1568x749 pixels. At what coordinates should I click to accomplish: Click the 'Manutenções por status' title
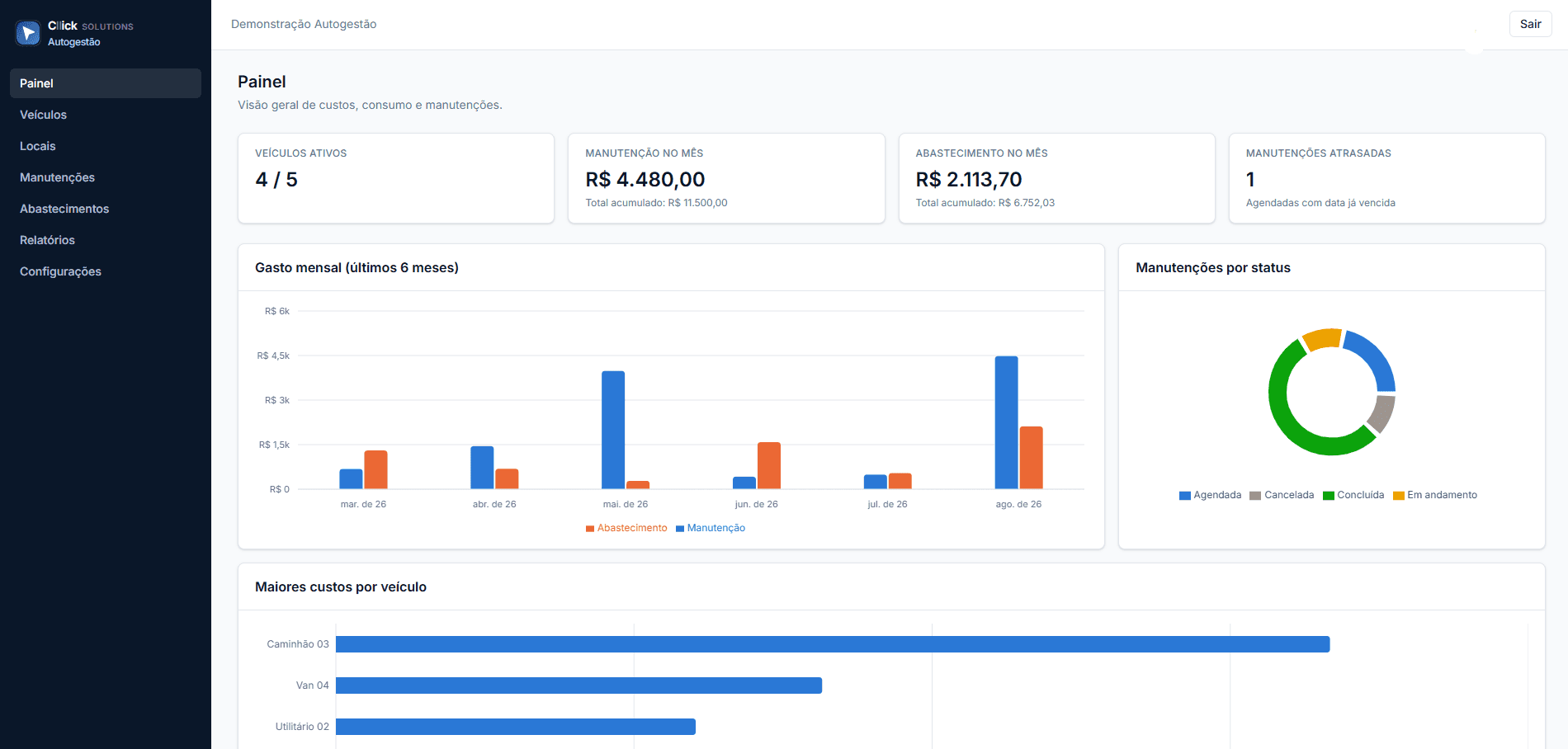pyautogui.click(x=1213, y=267)
